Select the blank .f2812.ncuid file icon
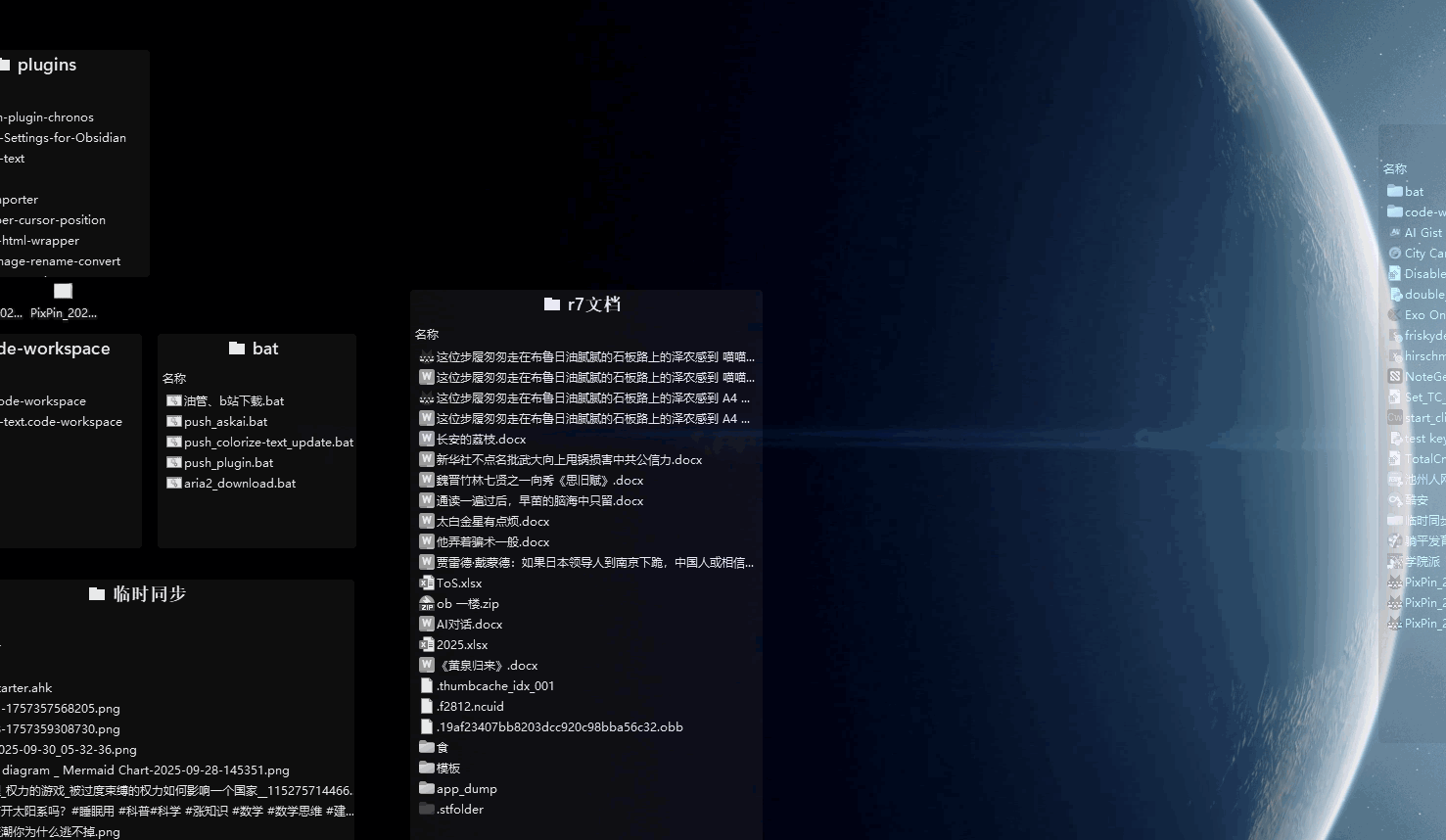Viewport: 1446px width, 840px height. 426,706
